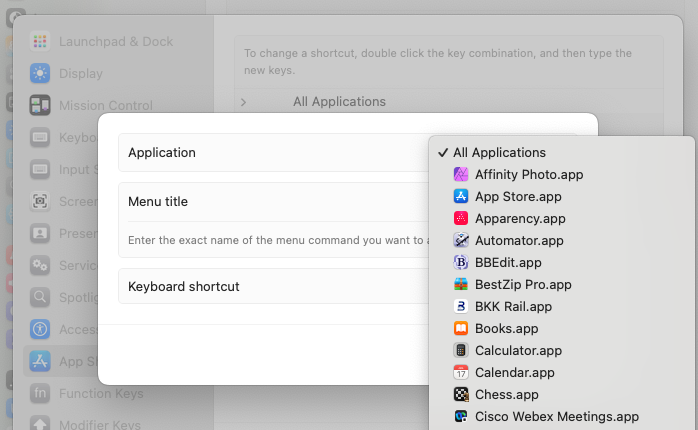
Task: Choose Calendar.app menu entry
Action: point(561,373)
